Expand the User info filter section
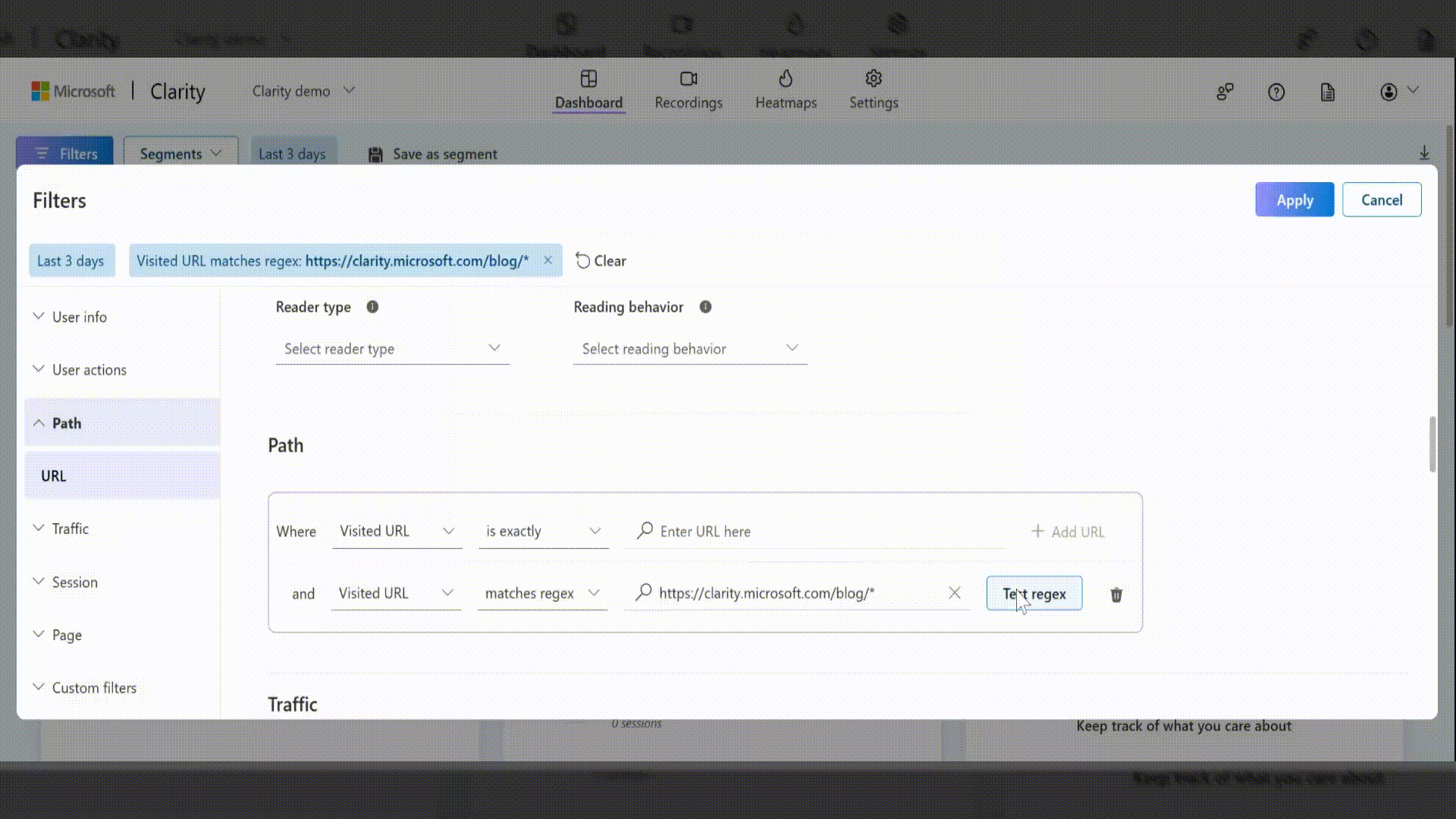This screenshot has height=819, width=1456. pyautogui.click(x=80, y=317)
